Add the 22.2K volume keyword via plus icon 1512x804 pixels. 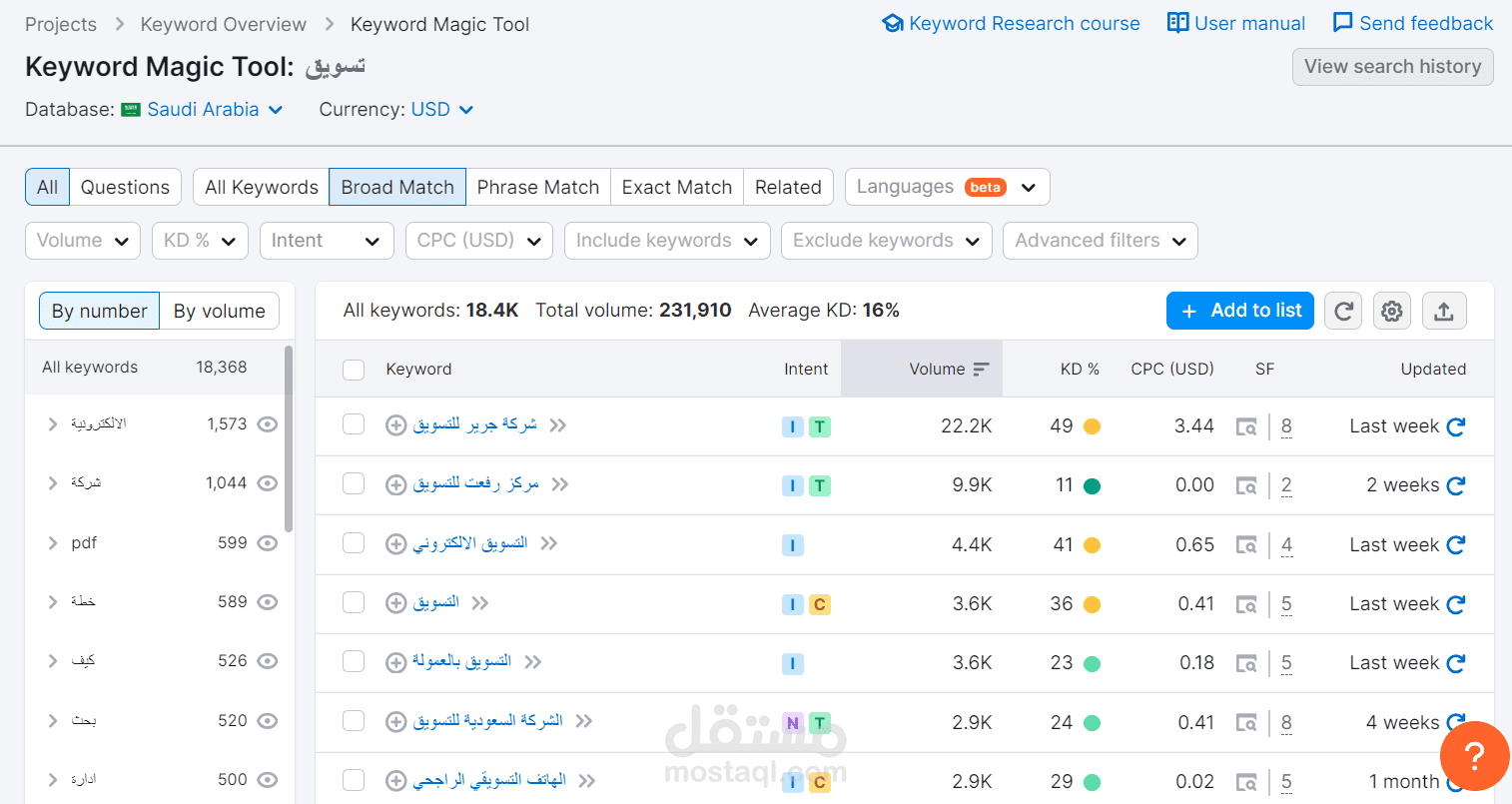(x=396, y=425)
